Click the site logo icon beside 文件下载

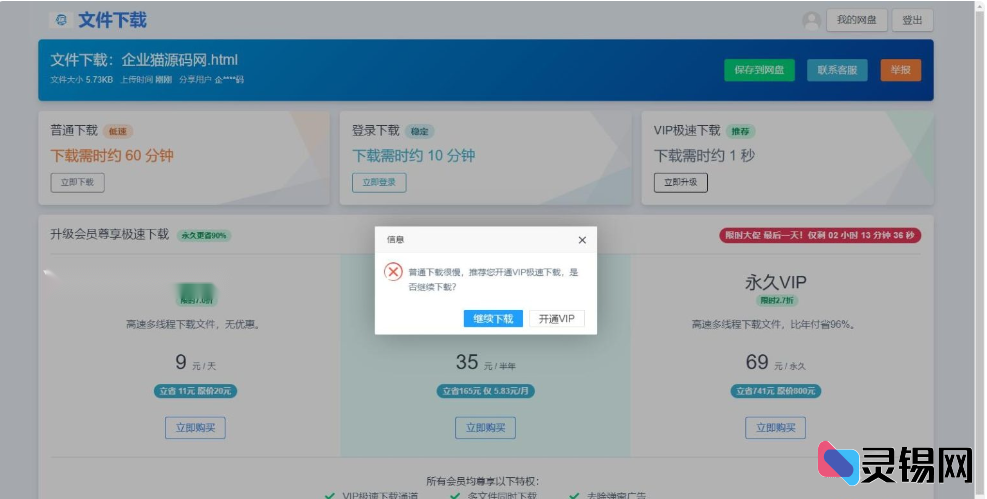click(61, 20)
